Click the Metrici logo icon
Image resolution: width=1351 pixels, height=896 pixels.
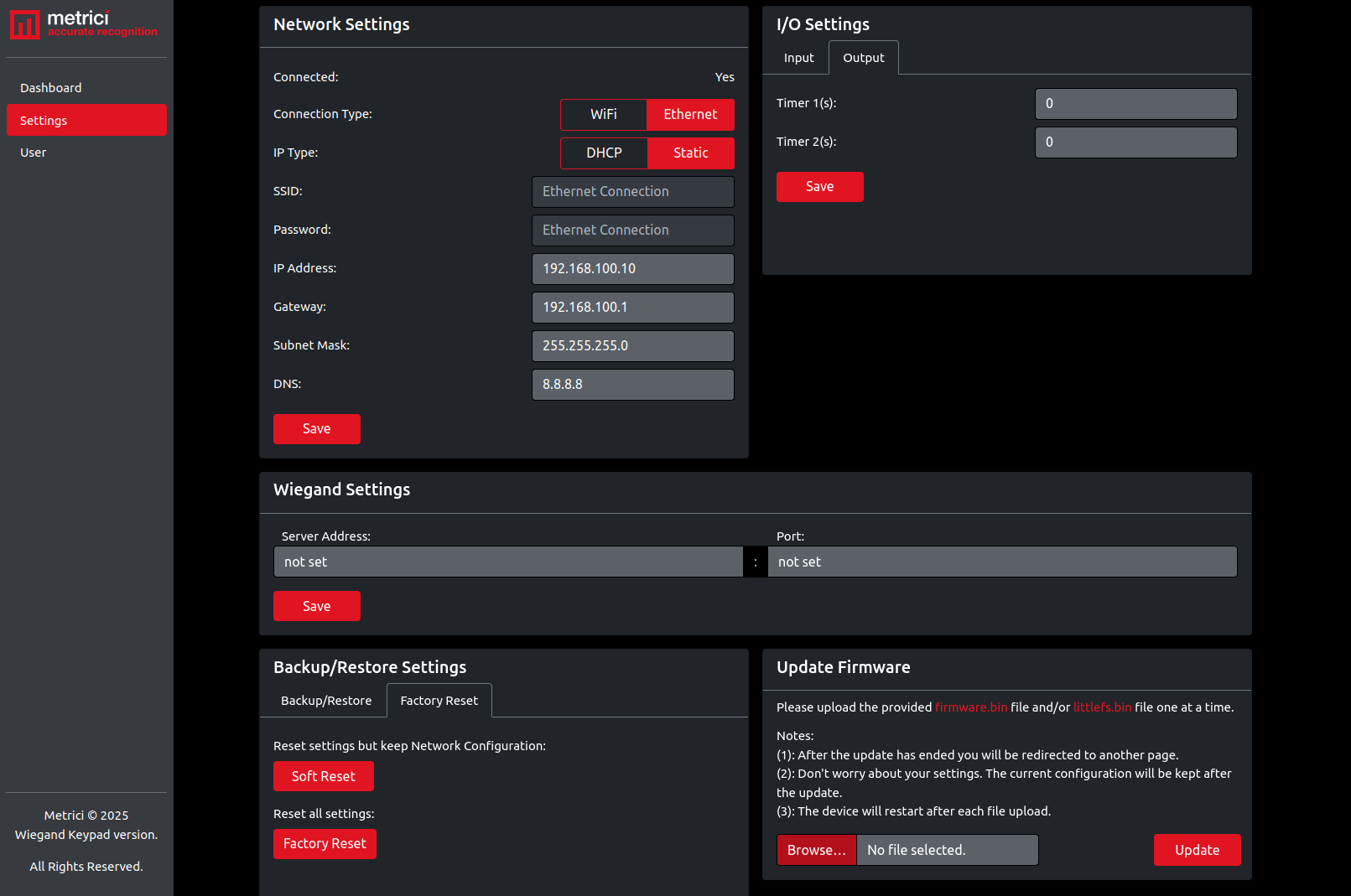tap(24, 24)
